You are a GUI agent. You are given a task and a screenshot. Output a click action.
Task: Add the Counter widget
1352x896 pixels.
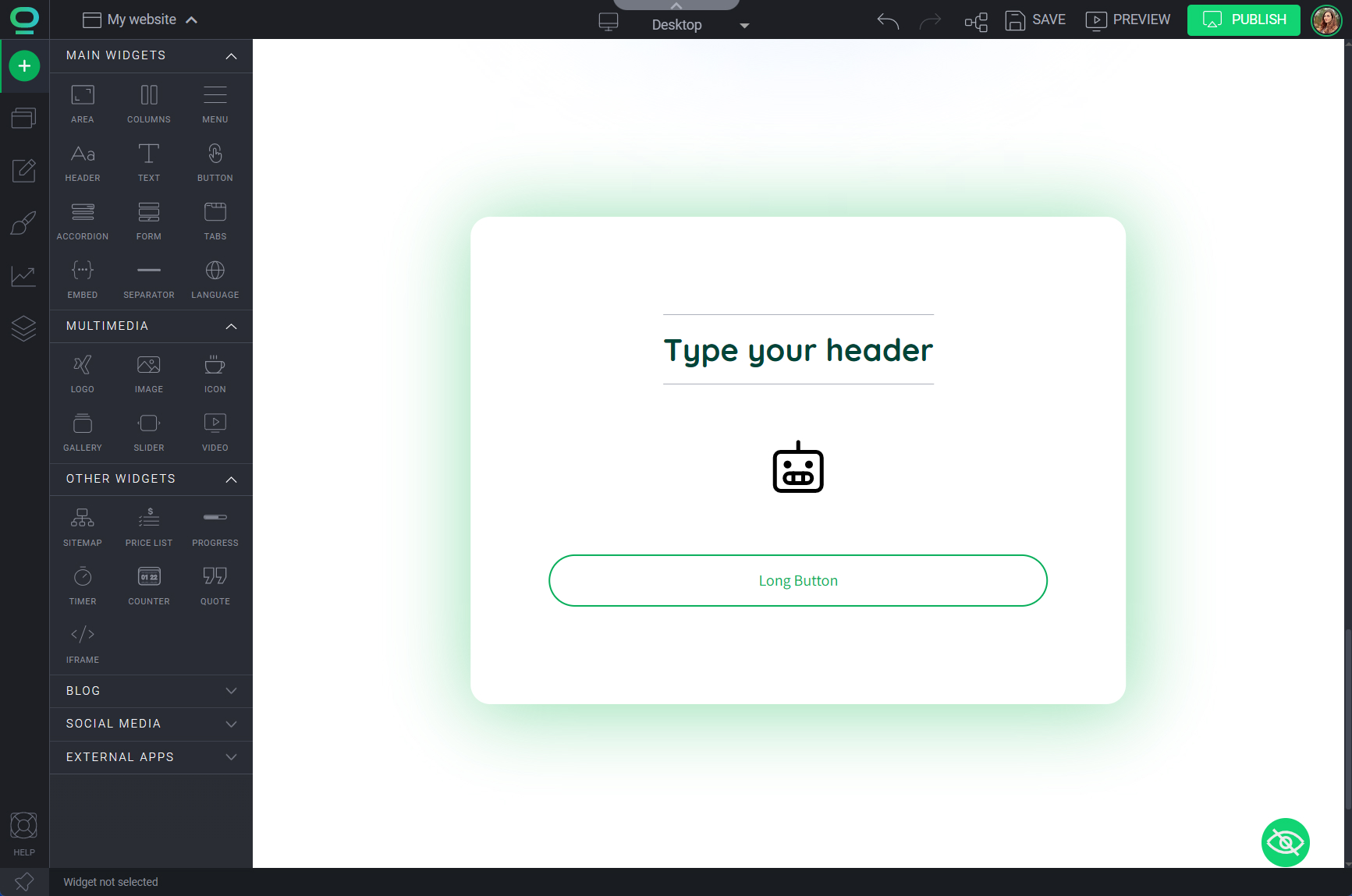[149, 586]
